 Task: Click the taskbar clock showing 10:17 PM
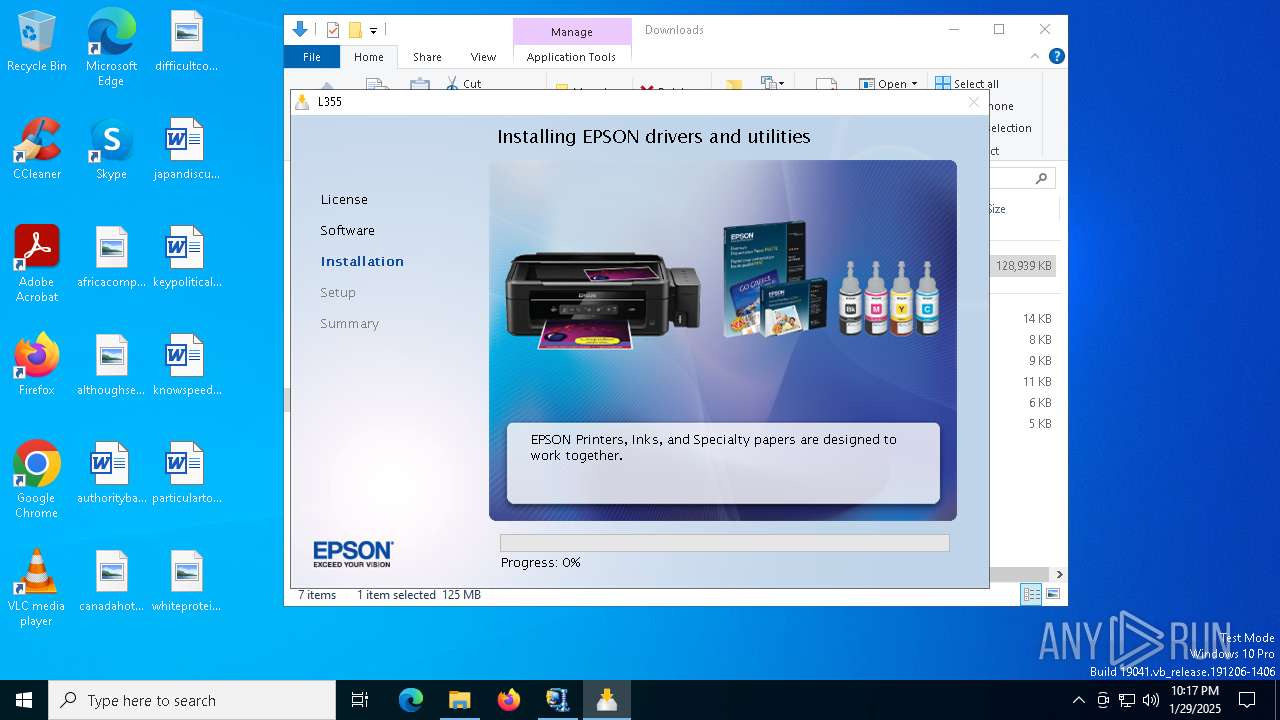click(1195, 700)
